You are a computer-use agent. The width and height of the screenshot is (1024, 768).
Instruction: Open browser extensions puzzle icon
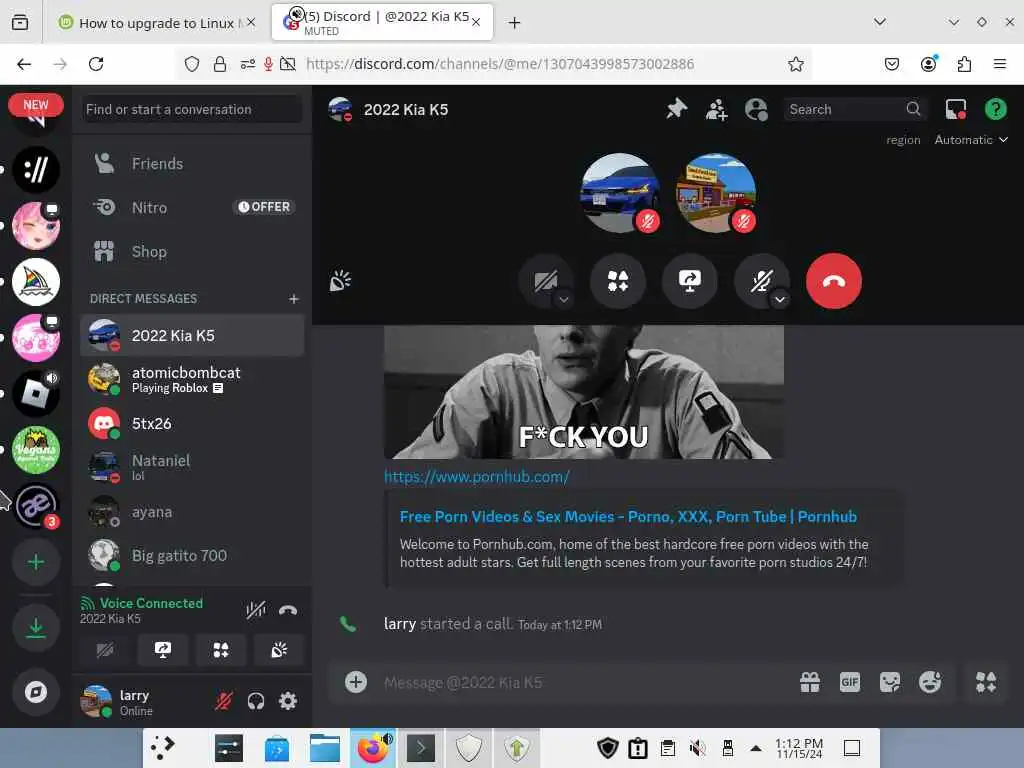(x=964, y=64)
